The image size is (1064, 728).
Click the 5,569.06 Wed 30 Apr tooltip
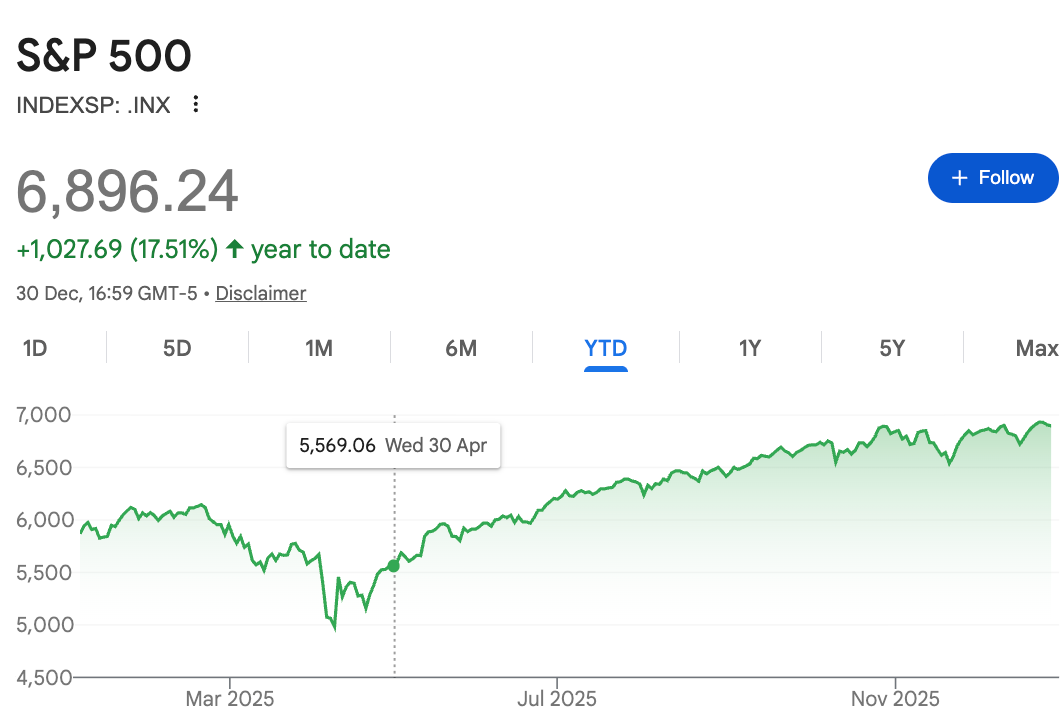pos(393,445)
